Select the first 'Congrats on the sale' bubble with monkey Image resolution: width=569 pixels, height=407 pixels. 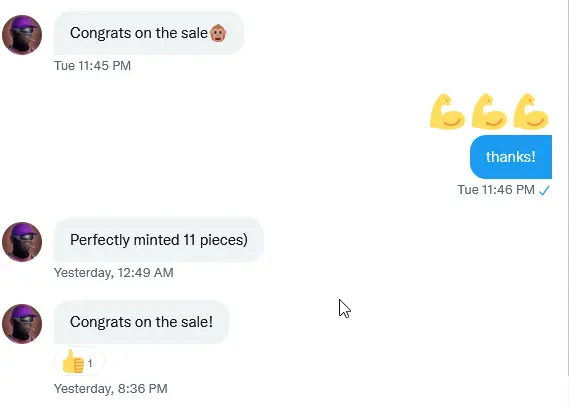pos(149,33)
